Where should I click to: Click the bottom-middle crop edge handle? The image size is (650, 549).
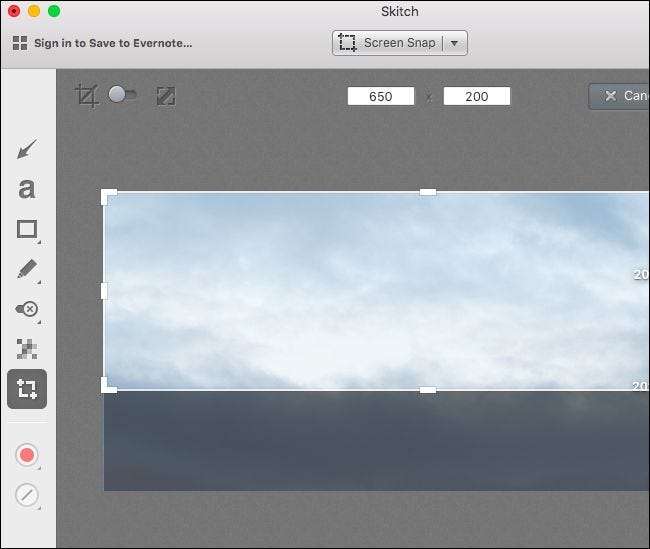pos(427,389)
